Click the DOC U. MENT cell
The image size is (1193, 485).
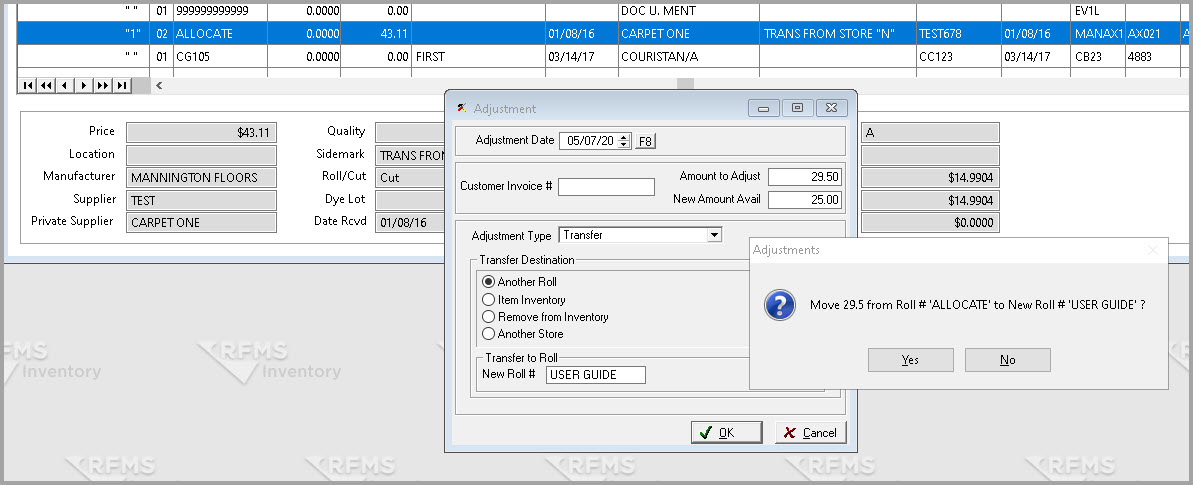click(688, 11)
